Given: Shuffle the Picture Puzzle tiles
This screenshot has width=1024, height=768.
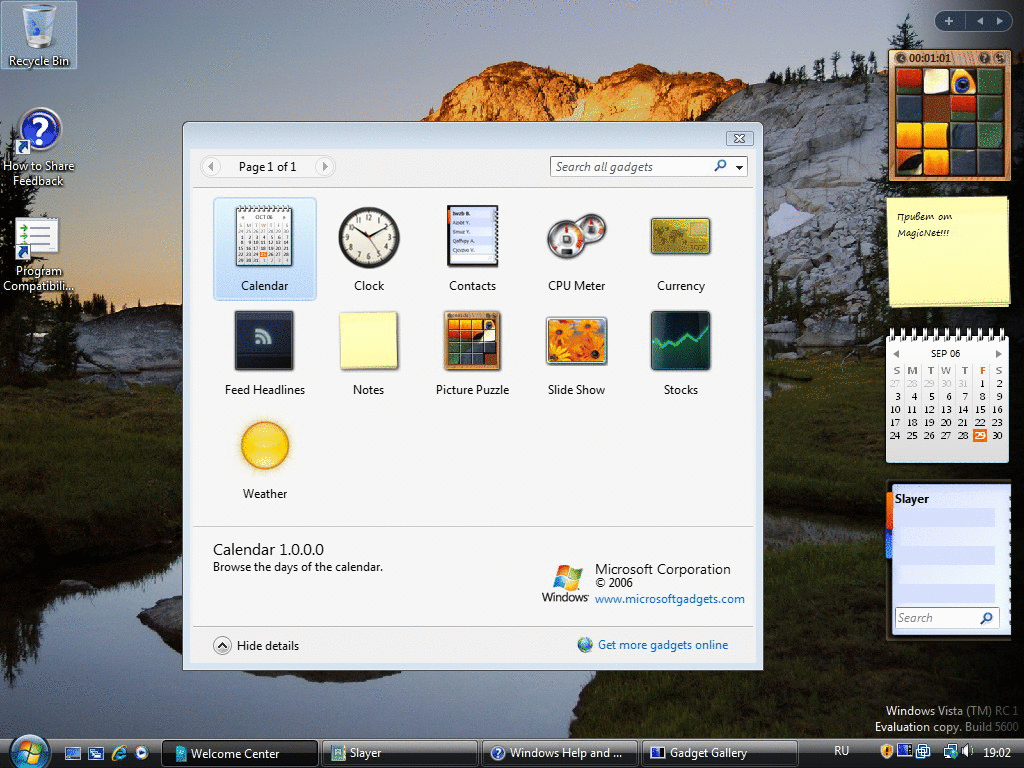Looking at the screenshot, I should [999, 58].
